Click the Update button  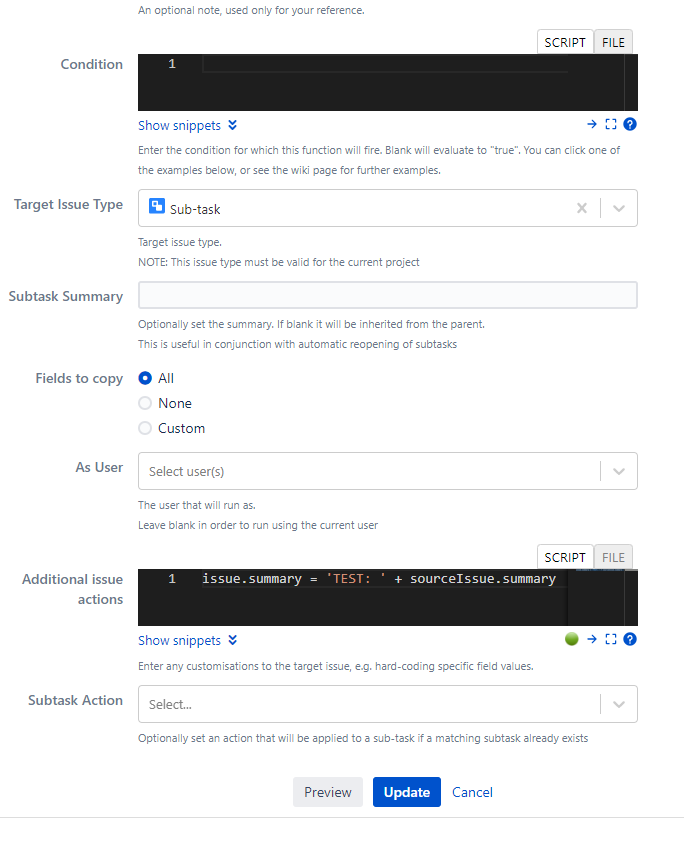406,791
